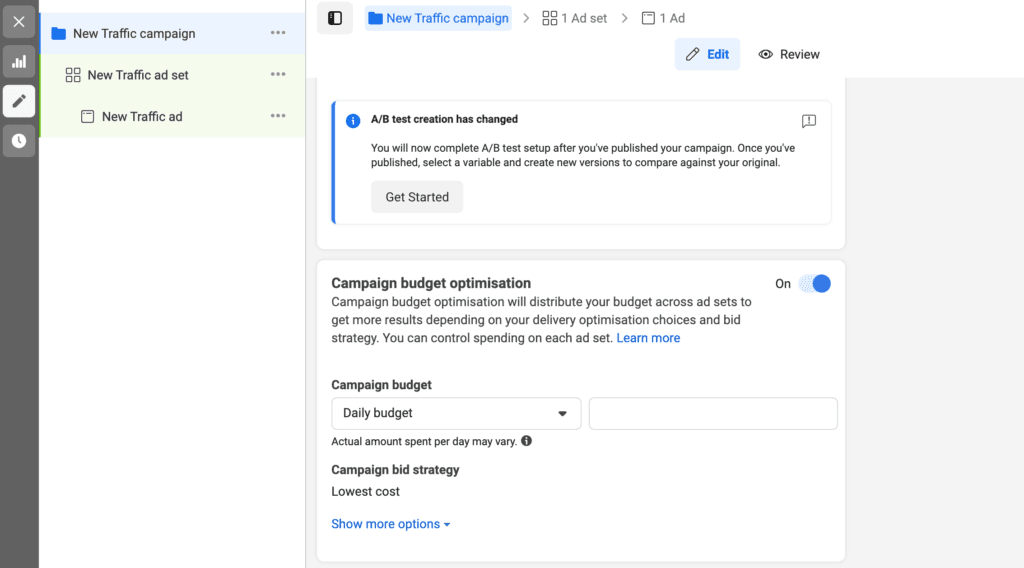Open more options for New Traffic ad set

pyautogui.click(x=278, y=75)
